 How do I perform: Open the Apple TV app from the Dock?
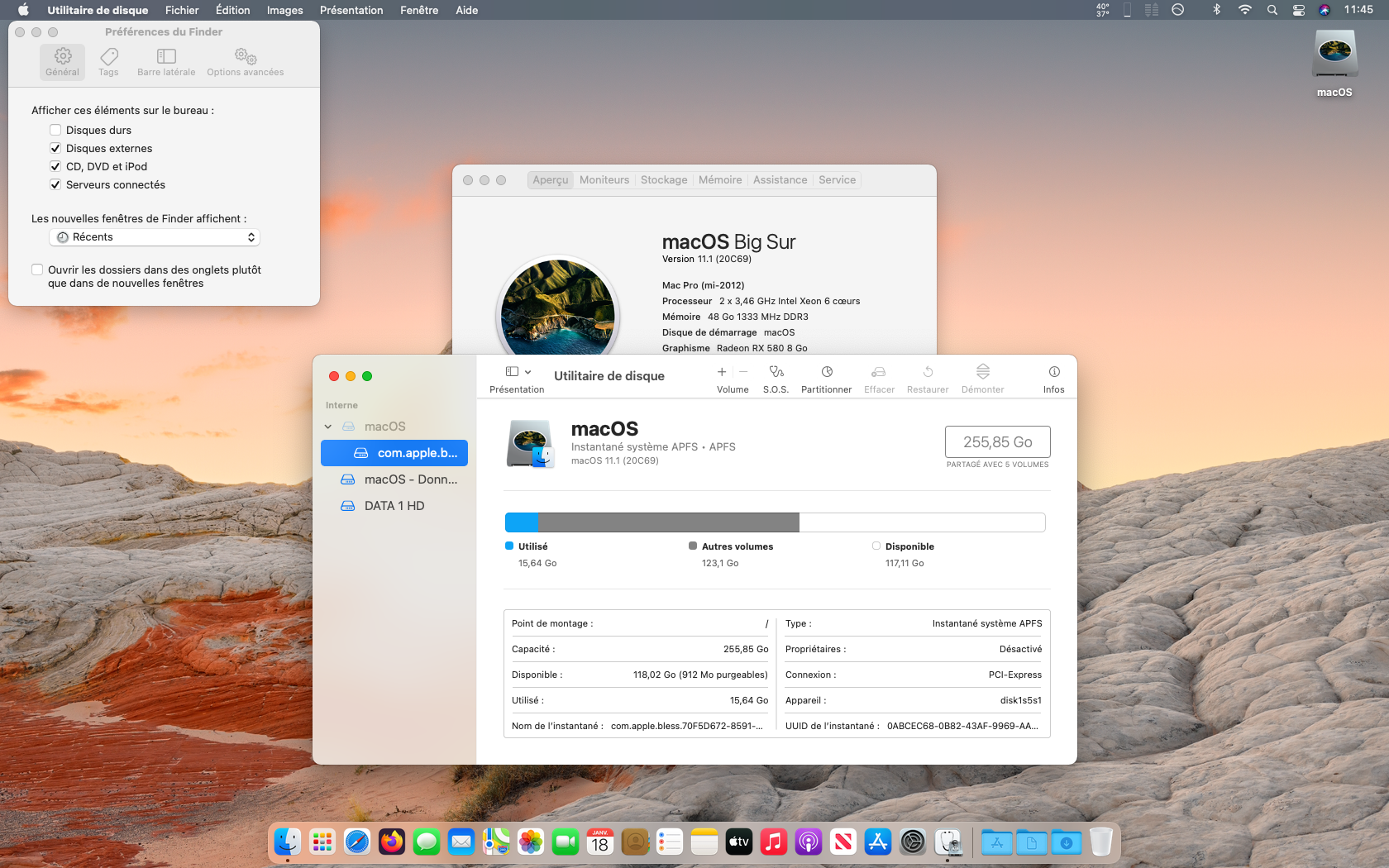pos(739,842)
